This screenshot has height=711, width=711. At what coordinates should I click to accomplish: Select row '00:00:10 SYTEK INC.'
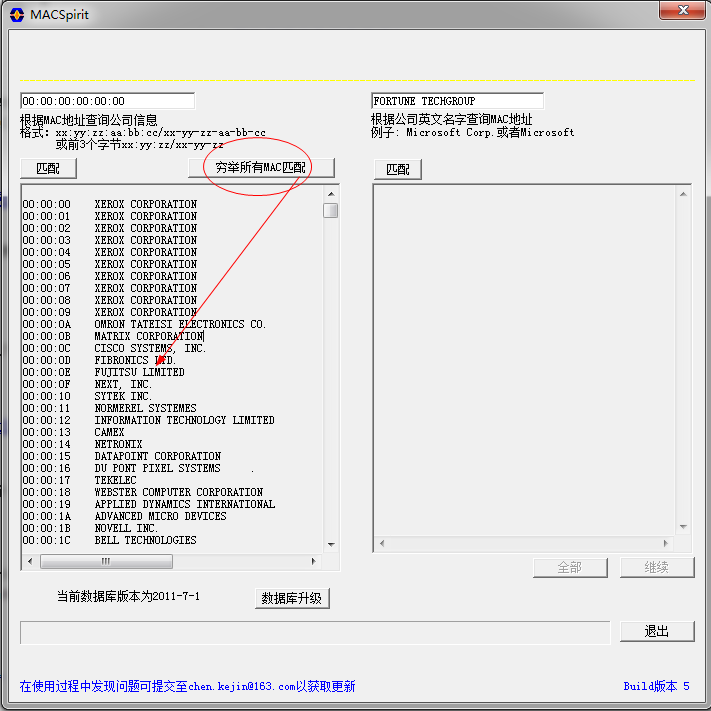click(87, 397)
